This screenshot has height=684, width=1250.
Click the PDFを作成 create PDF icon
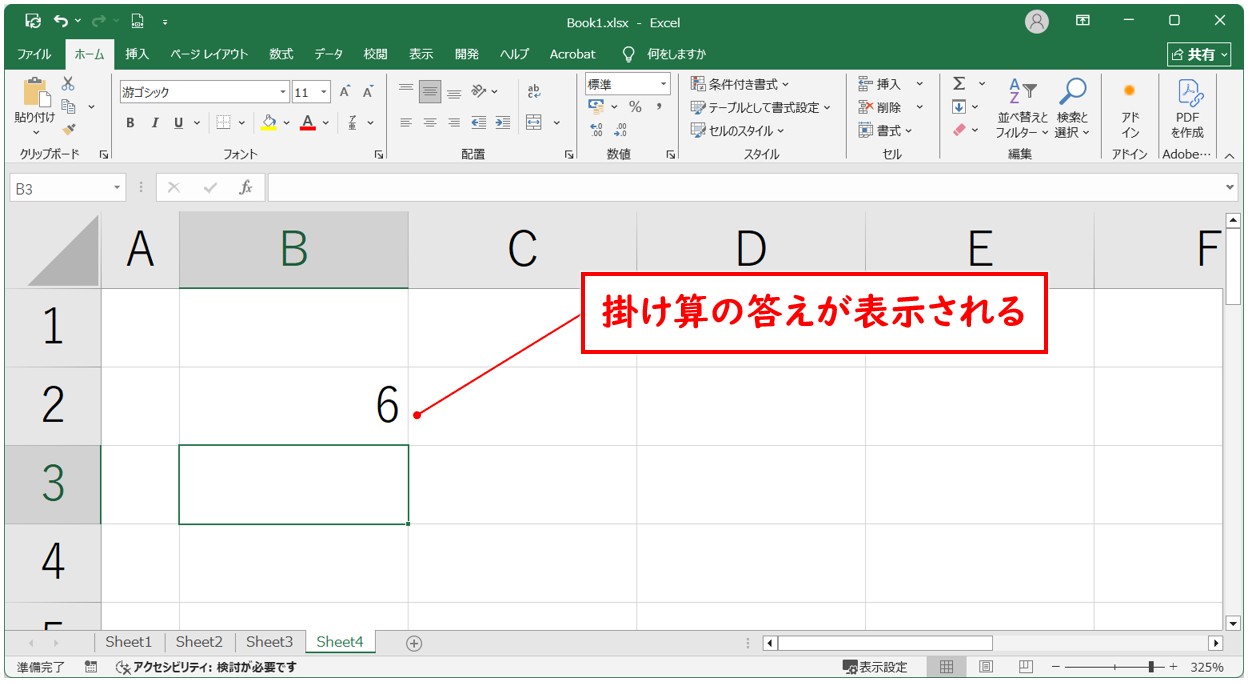coord(1188,108)
